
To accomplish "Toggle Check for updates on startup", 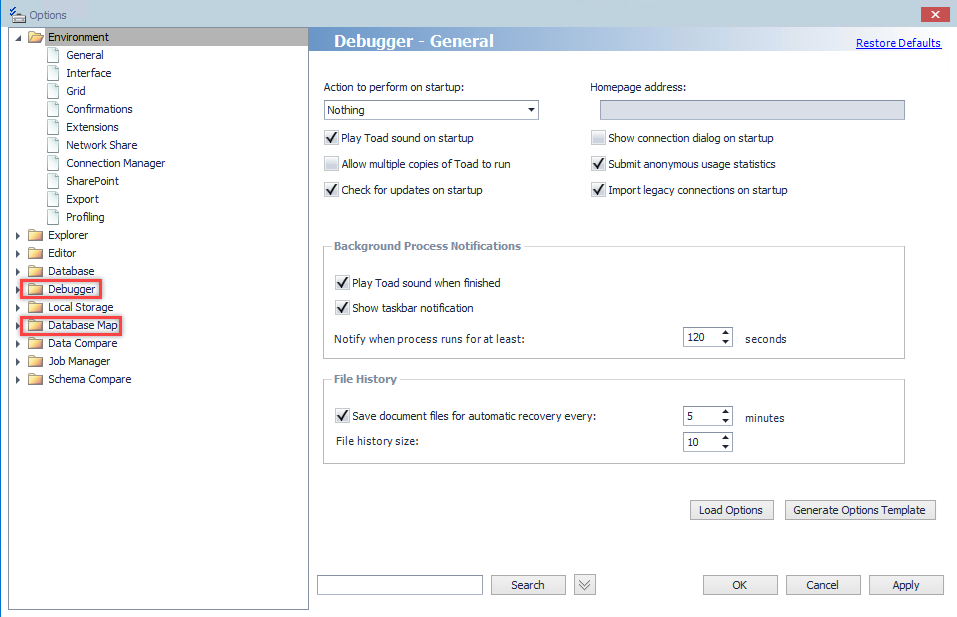I will [x=331, y=190].
